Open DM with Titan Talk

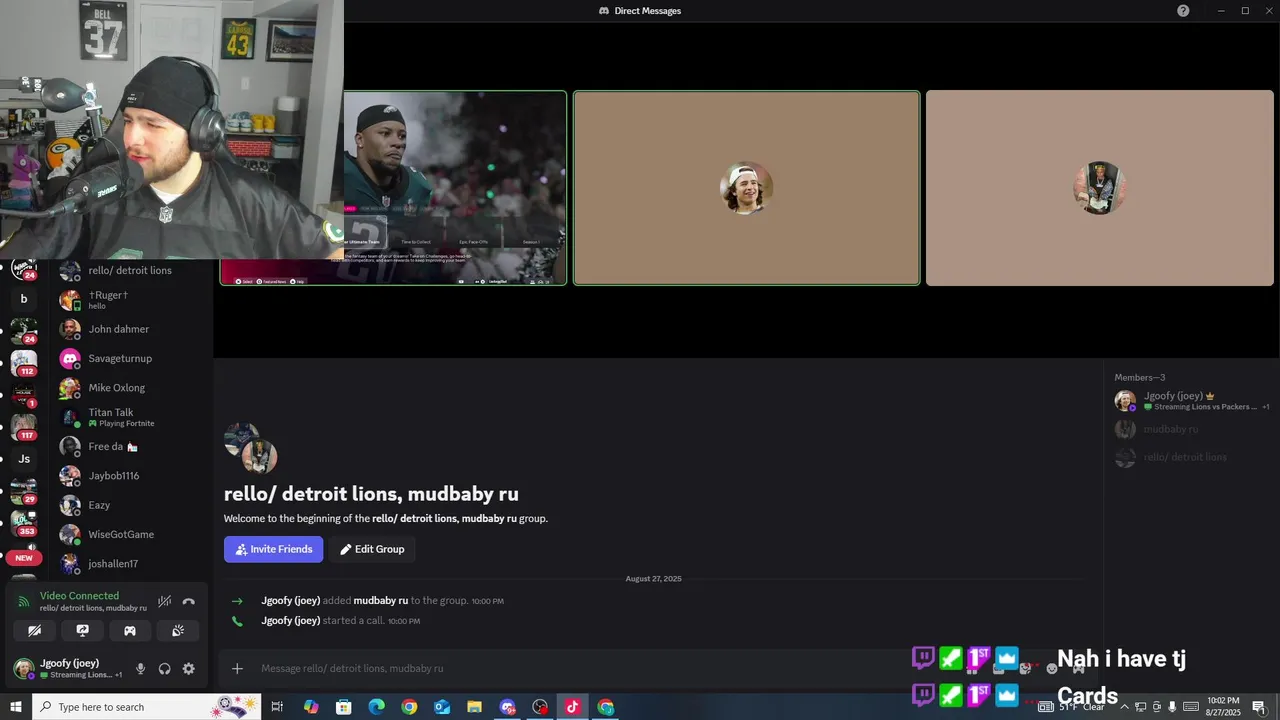(x=132, y=417)
